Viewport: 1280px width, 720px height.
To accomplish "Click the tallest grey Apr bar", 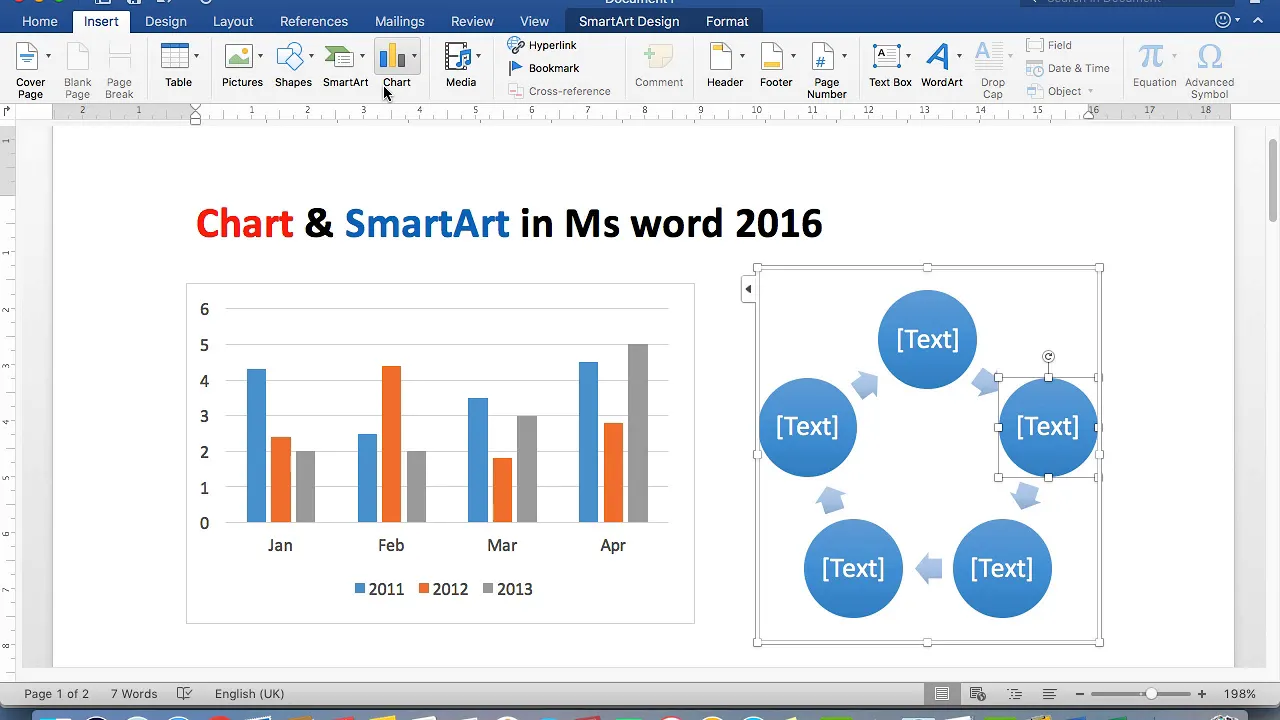I will (x=638, y=433).
